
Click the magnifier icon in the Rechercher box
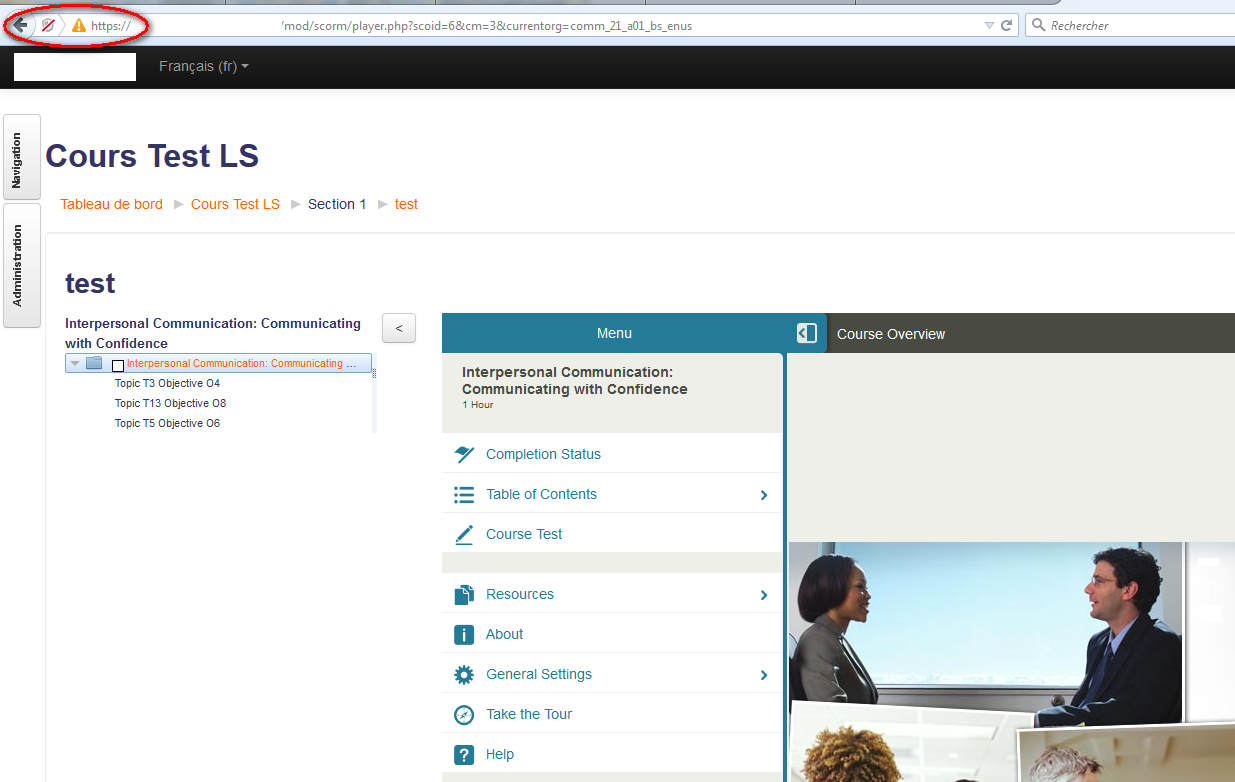click(x=1038, y=25)
